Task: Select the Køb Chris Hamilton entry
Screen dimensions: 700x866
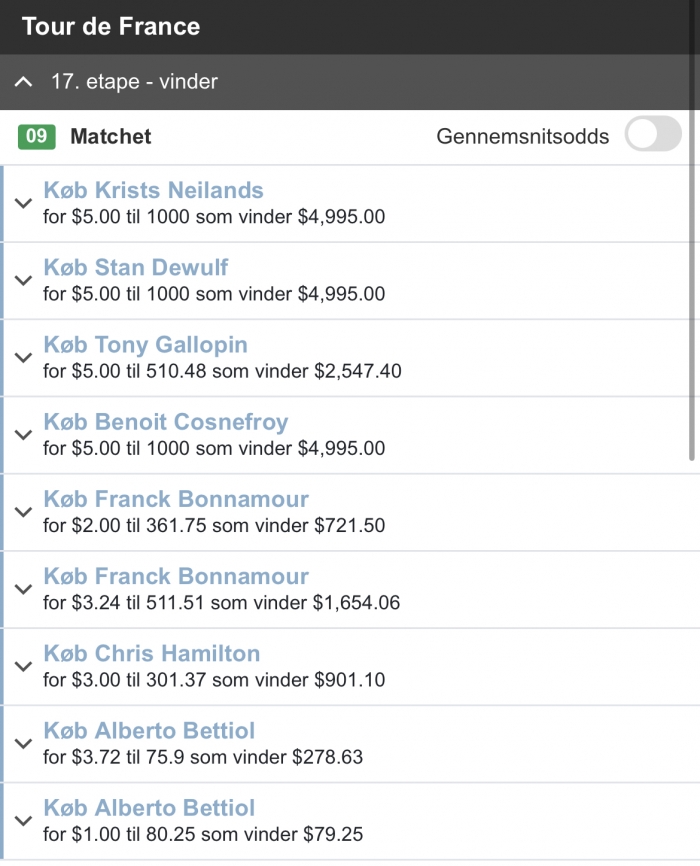Action: coord(152,653)
